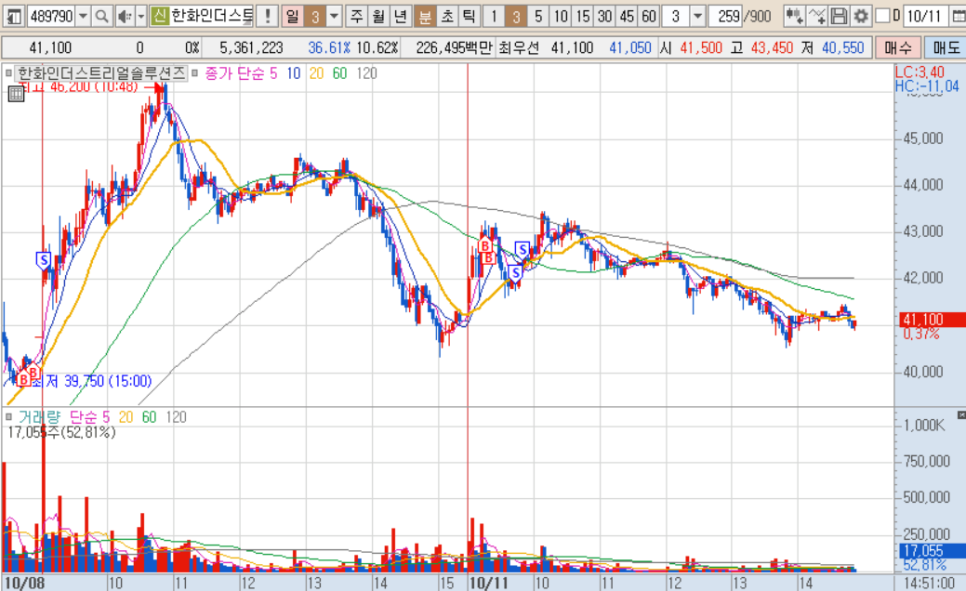
Task: Open the dropdown next to 일 3
Action: [334, 16]
